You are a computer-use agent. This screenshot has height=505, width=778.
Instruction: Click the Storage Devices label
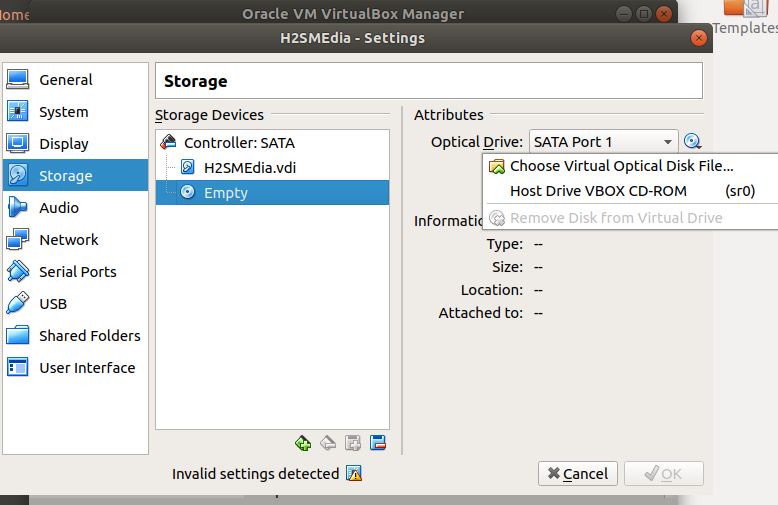[209, 115]
